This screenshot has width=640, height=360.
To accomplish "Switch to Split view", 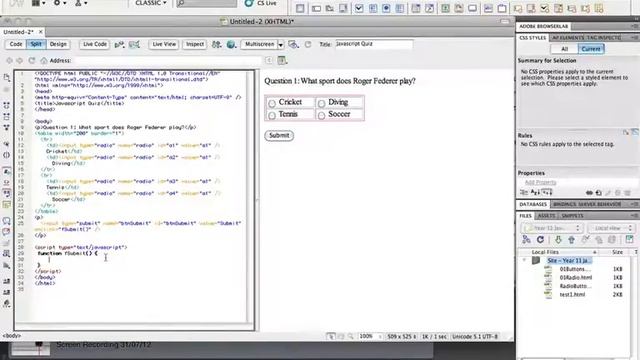I will (36, 44).
